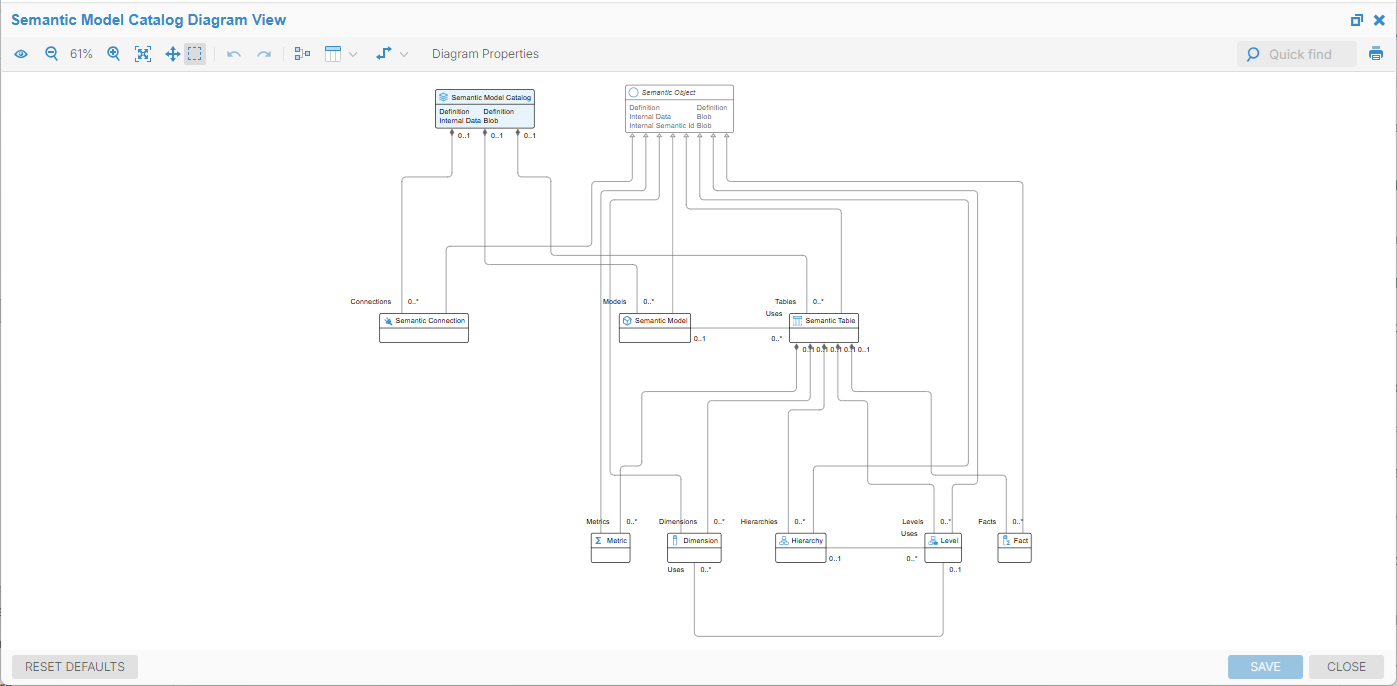Click the undo arrow
This screenshot has height=686, width=1397.
tap(234, 54)
